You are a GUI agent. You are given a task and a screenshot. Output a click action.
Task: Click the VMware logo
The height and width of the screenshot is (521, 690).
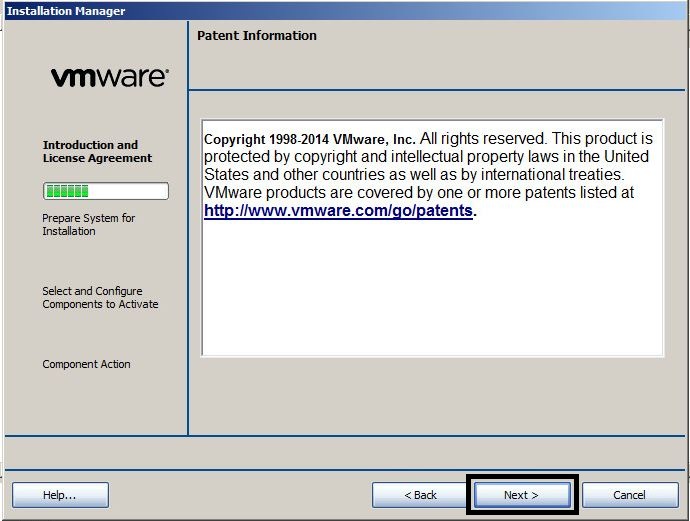tap(109, 77)
